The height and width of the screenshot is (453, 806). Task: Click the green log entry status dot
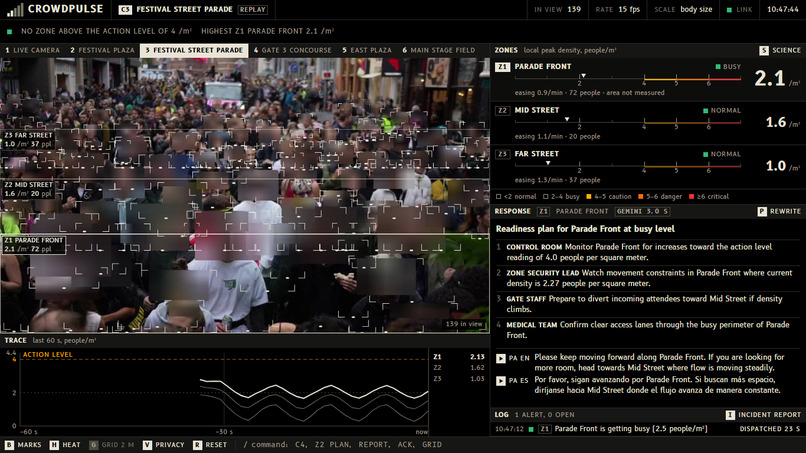pos(530,429)
